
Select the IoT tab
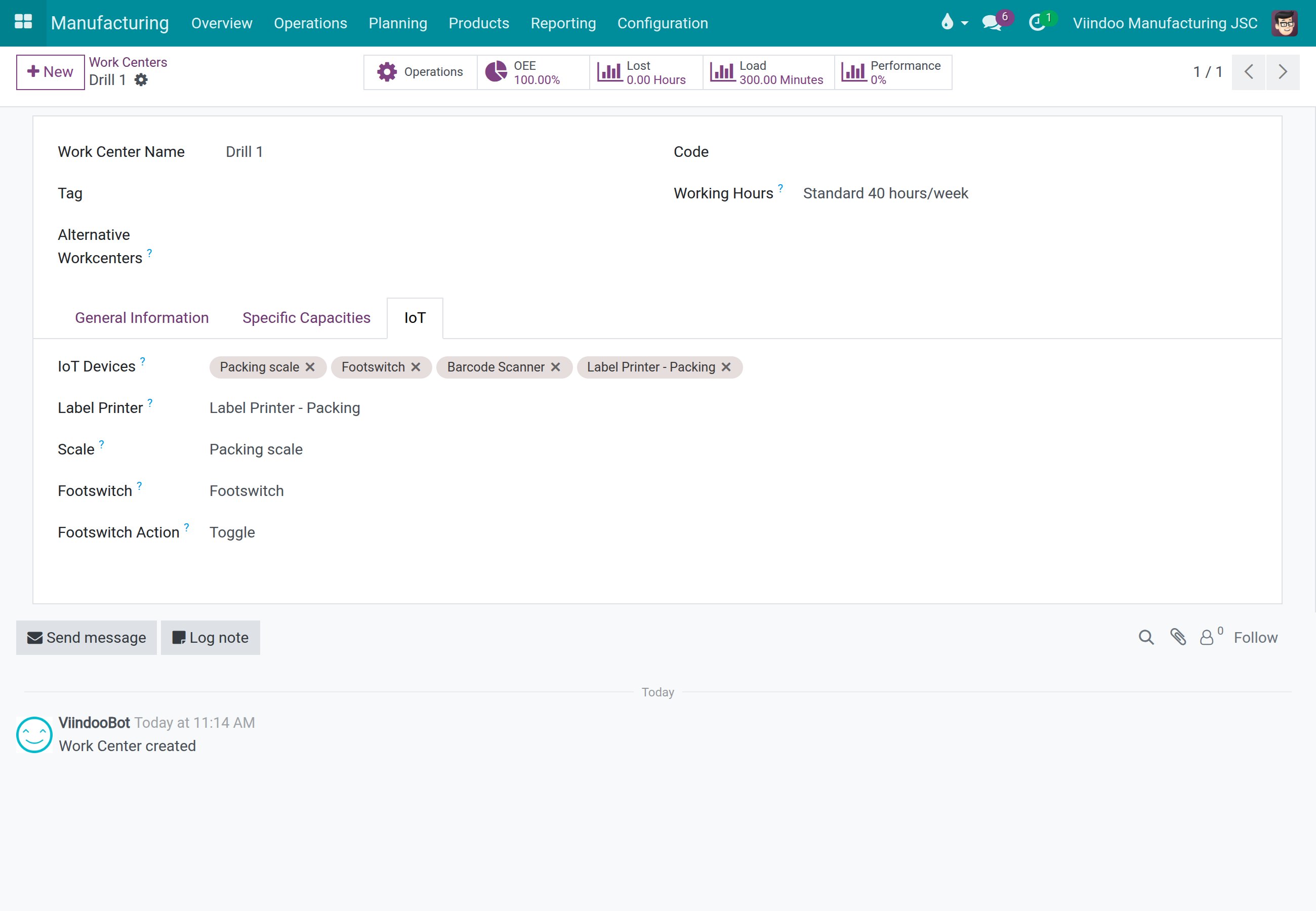(x=415, y=318)
